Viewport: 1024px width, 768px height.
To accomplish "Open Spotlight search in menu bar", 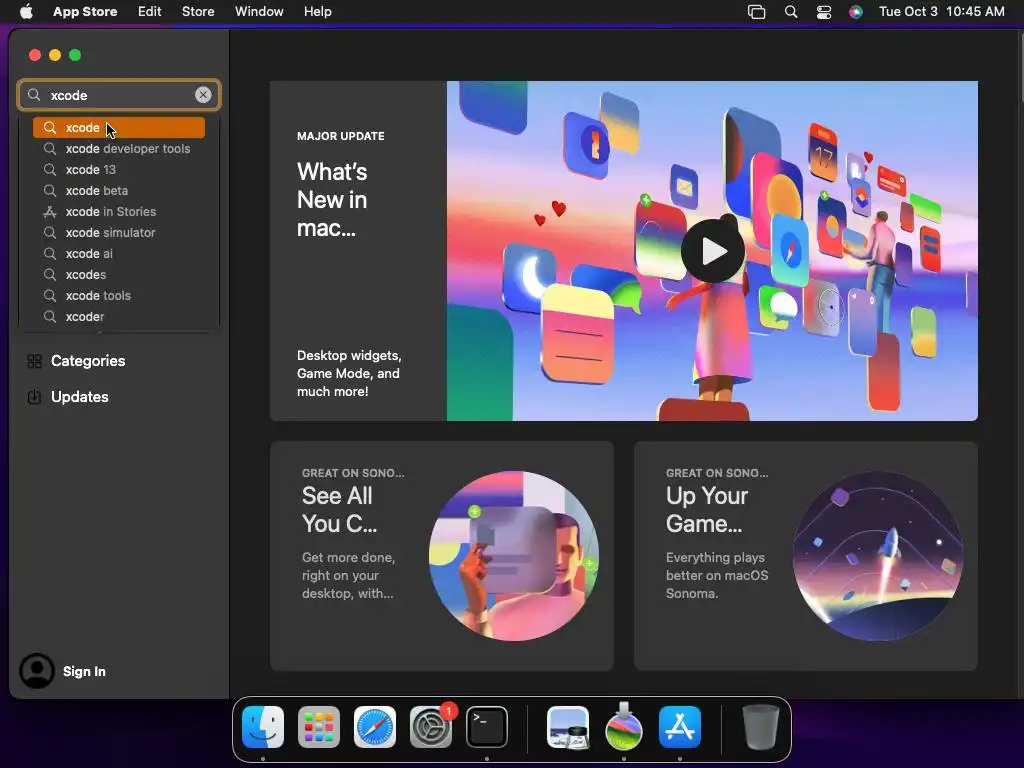I will 791,12.
